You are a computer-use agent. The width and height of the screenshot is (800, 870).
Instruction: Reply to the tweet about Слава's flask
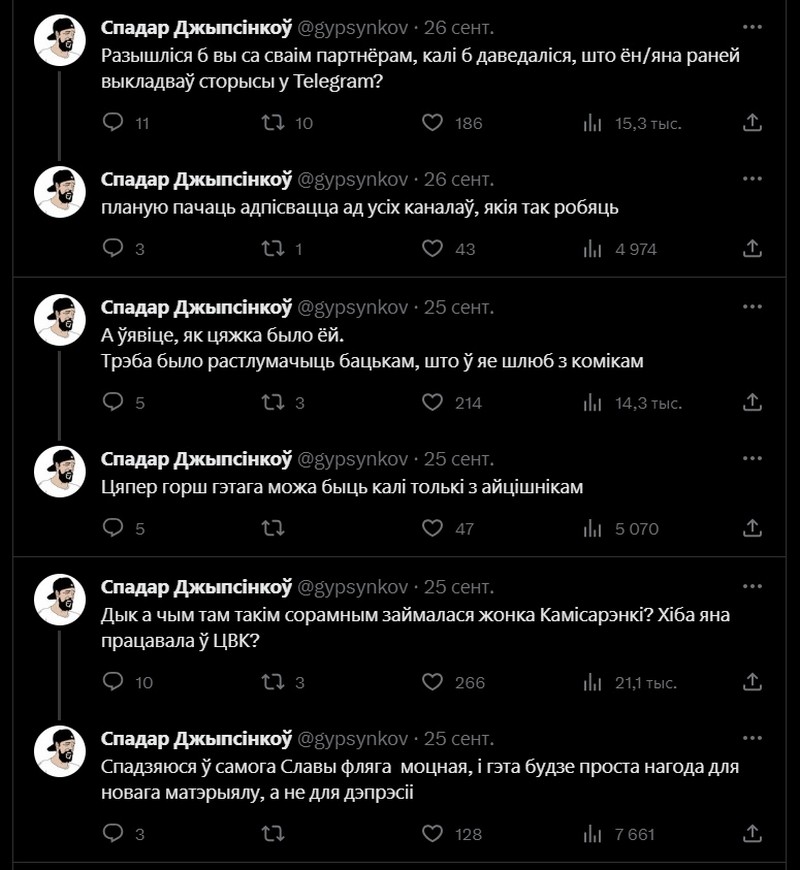(x=115, y=833)
